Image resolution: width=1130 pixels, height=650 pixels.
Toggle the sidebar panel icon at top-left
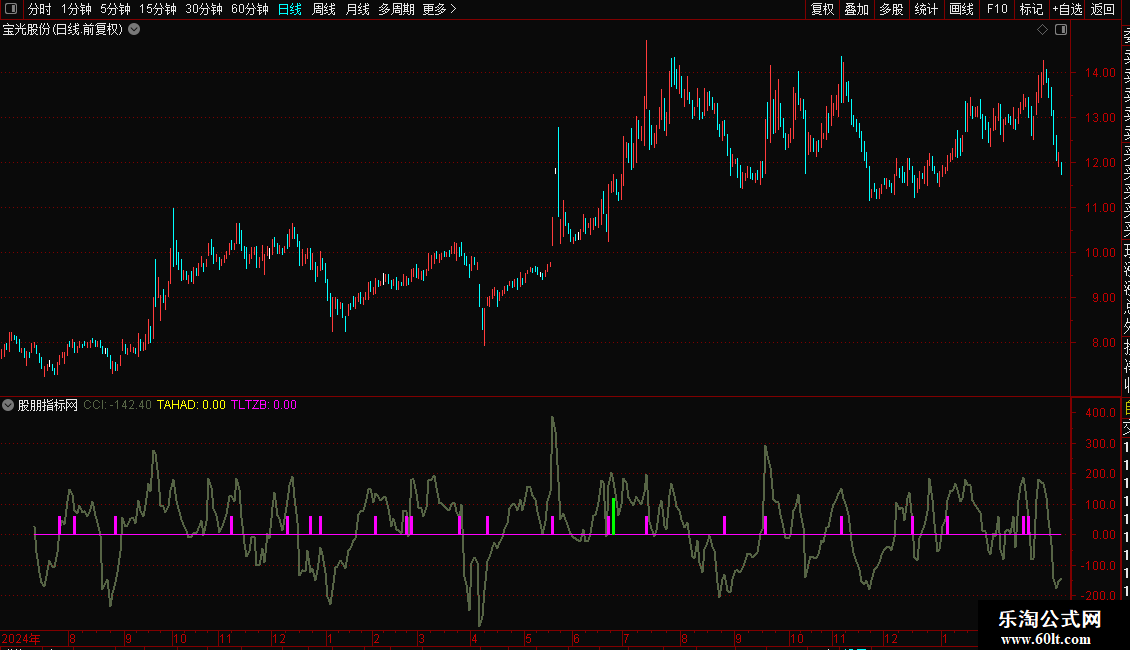coord(11,9)
